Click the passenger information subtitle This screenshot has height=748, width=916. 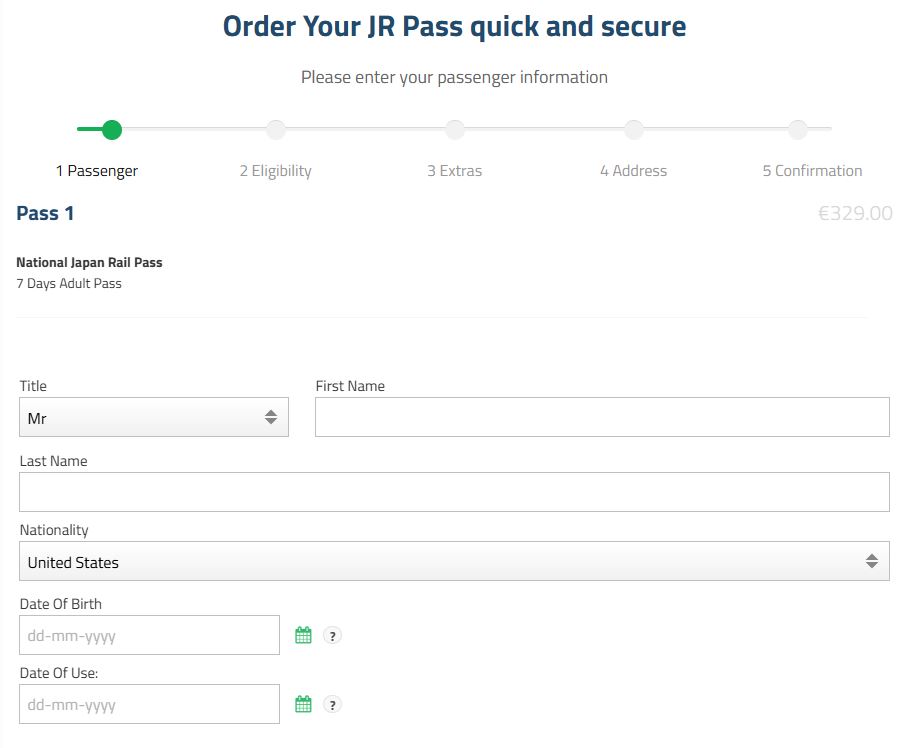coord(454,77)
